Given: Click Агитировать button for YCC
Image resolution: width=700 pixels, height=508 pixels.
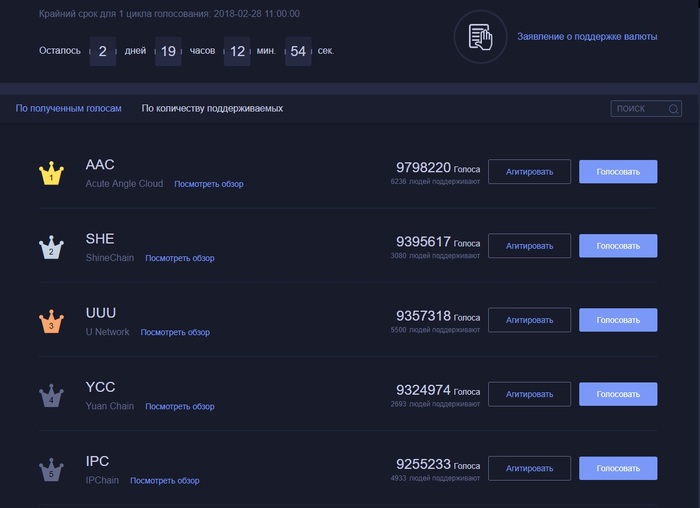Looking at the screenshot, I should [529, 394].
